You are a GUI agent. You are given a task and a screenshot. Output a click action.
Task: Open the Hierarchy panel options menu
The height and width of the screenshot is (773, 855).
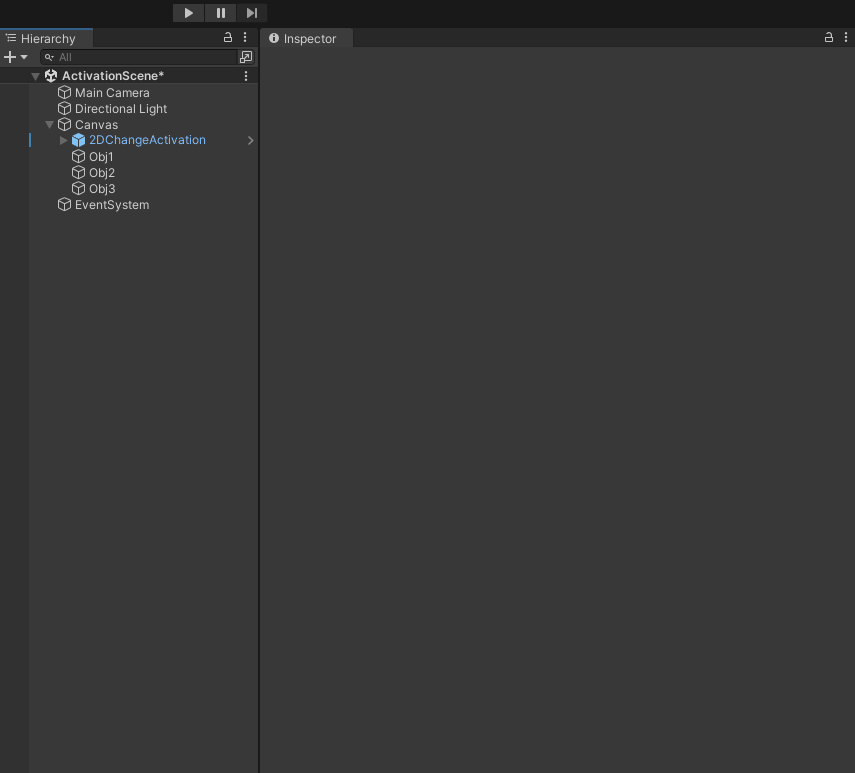pos(245,38)
